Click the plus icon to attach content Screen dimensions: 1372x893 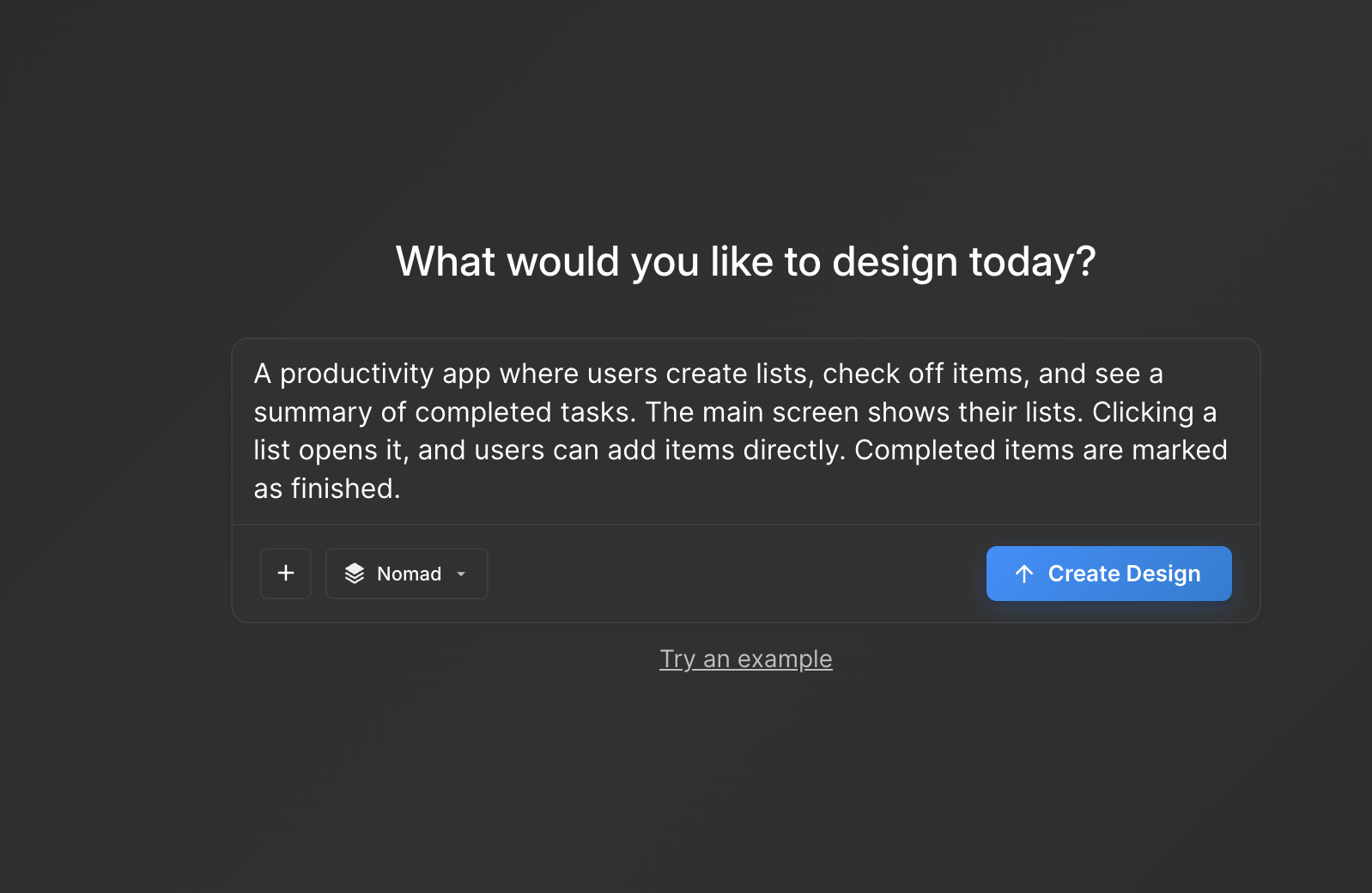pyautogui.click(x=285, y=574)
